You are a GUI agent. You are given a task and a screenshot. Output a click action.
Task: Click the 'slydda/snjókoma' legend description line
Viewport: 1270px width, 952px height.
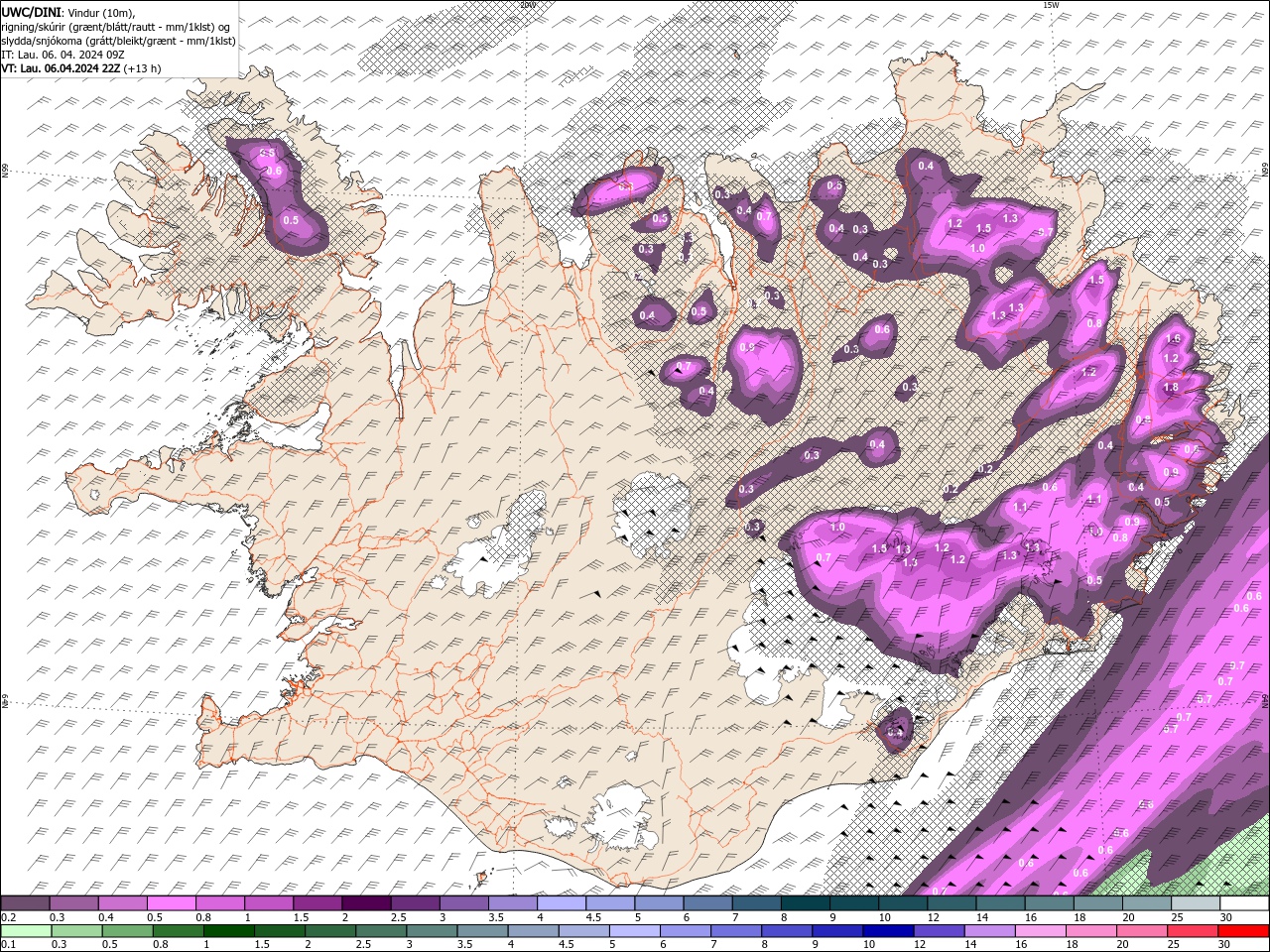[119, 41]
